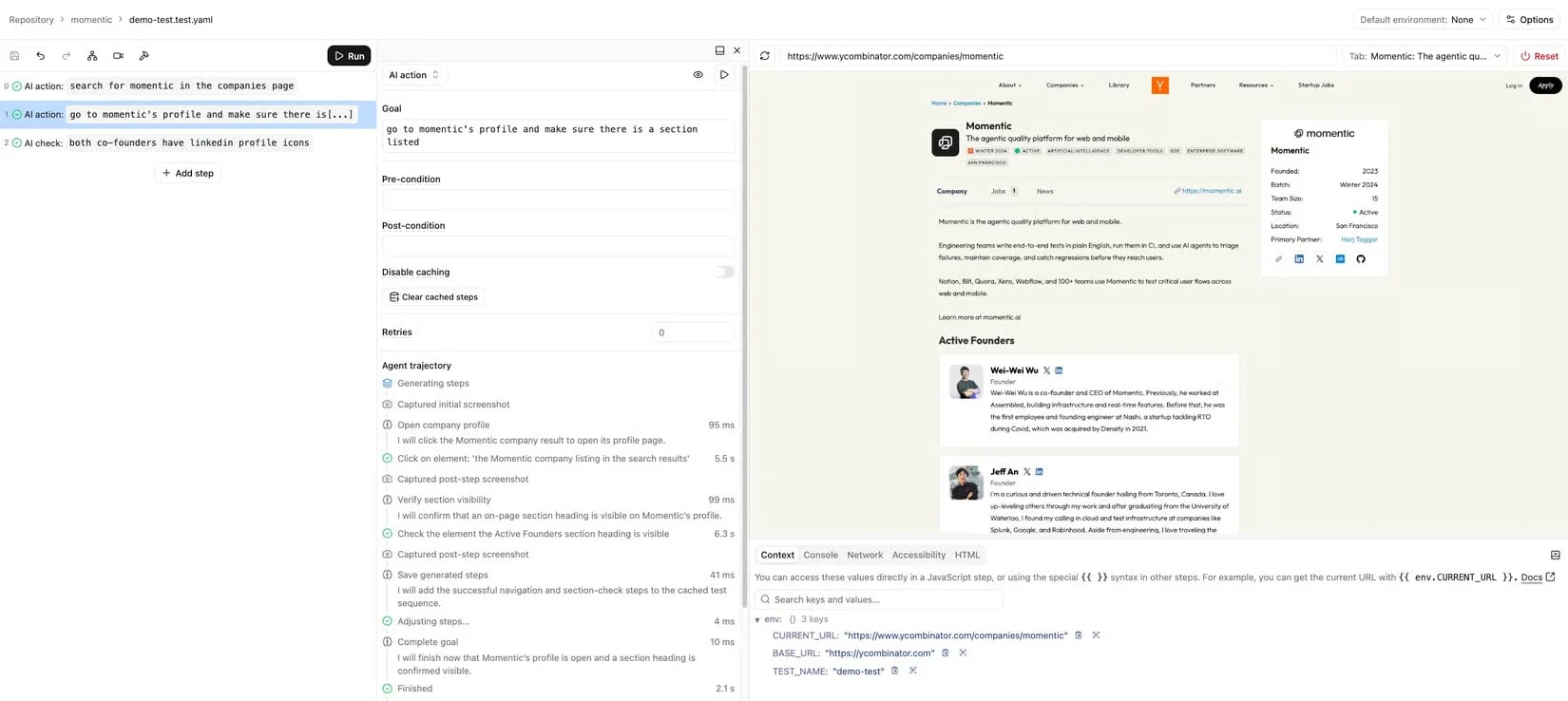Click the undo arrow icon

40,56
